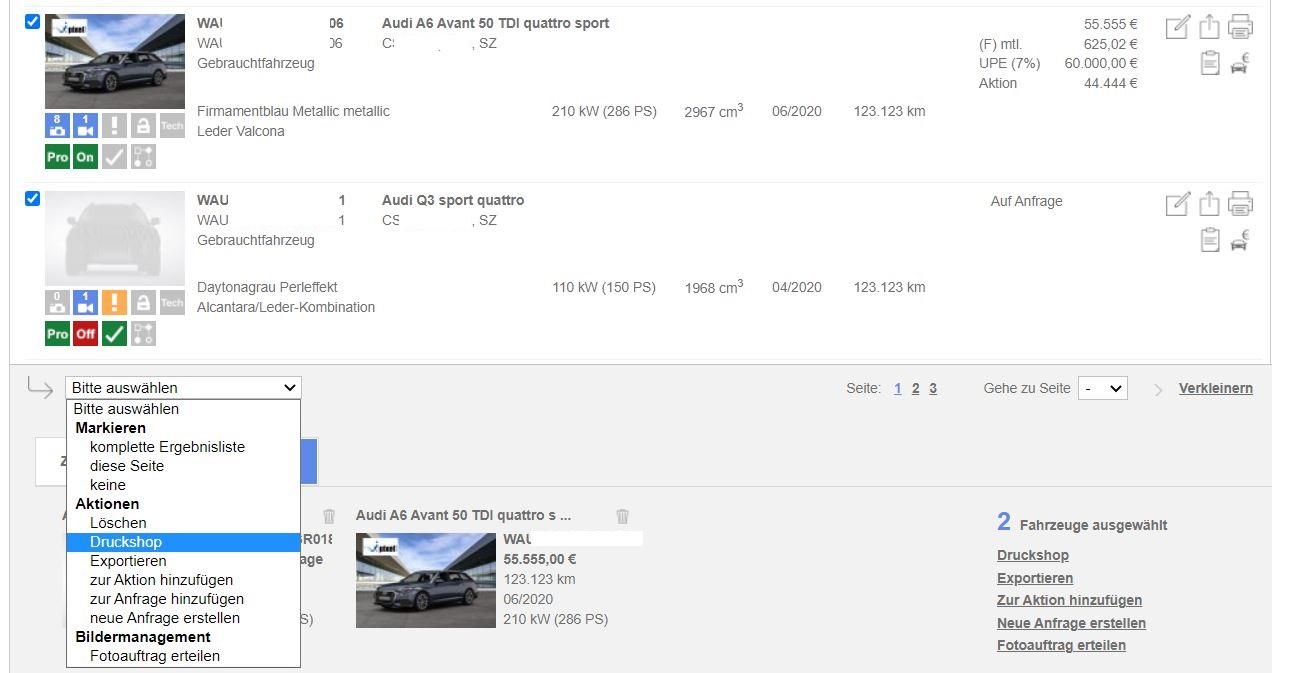Toggle the red Off status for Audi Q3
Screen dimensions: 1289x673
(86, 334)
